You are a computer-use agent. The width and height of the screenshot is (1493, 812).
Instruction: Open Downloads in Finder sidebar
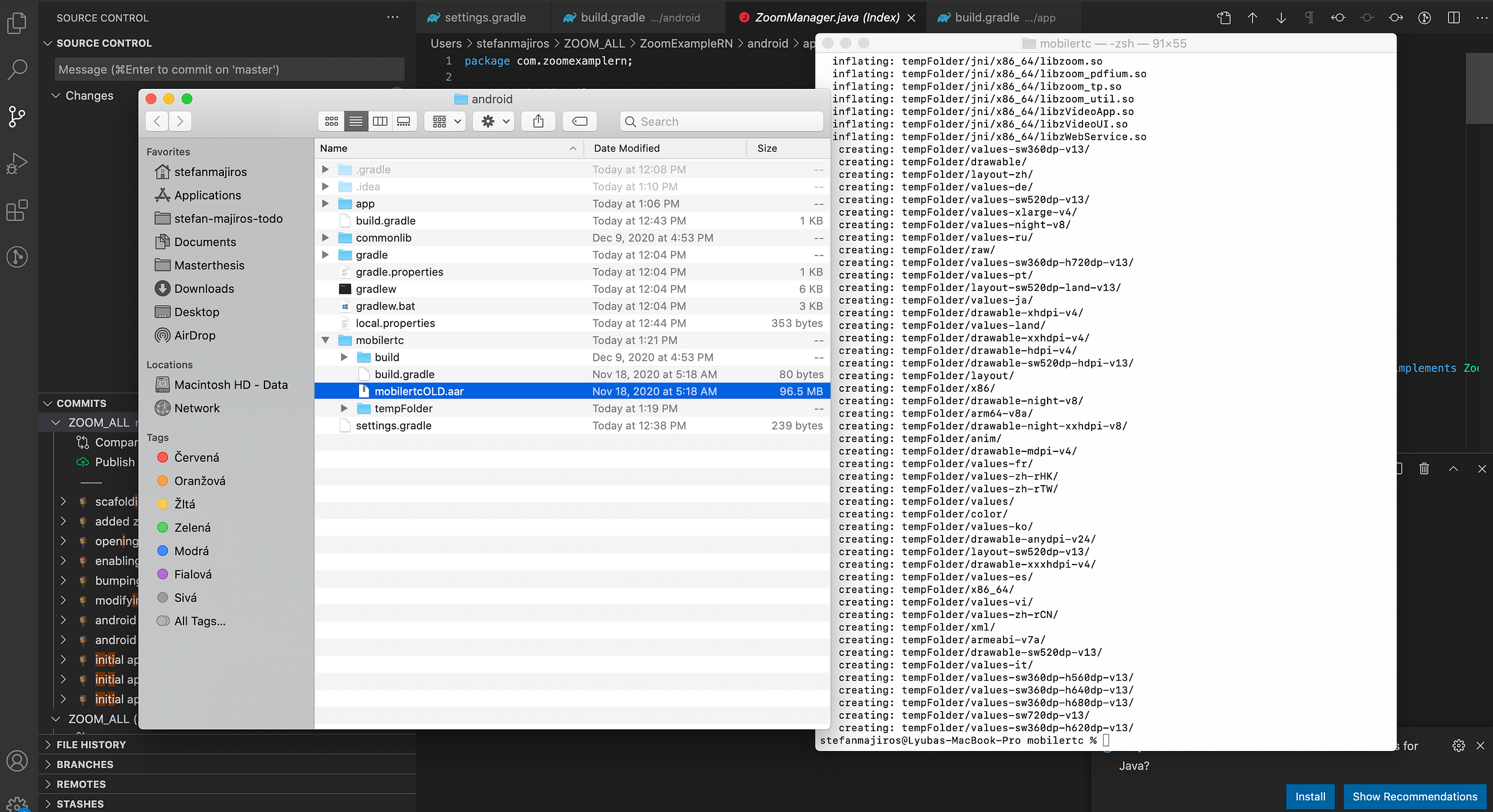coord(203,288)
